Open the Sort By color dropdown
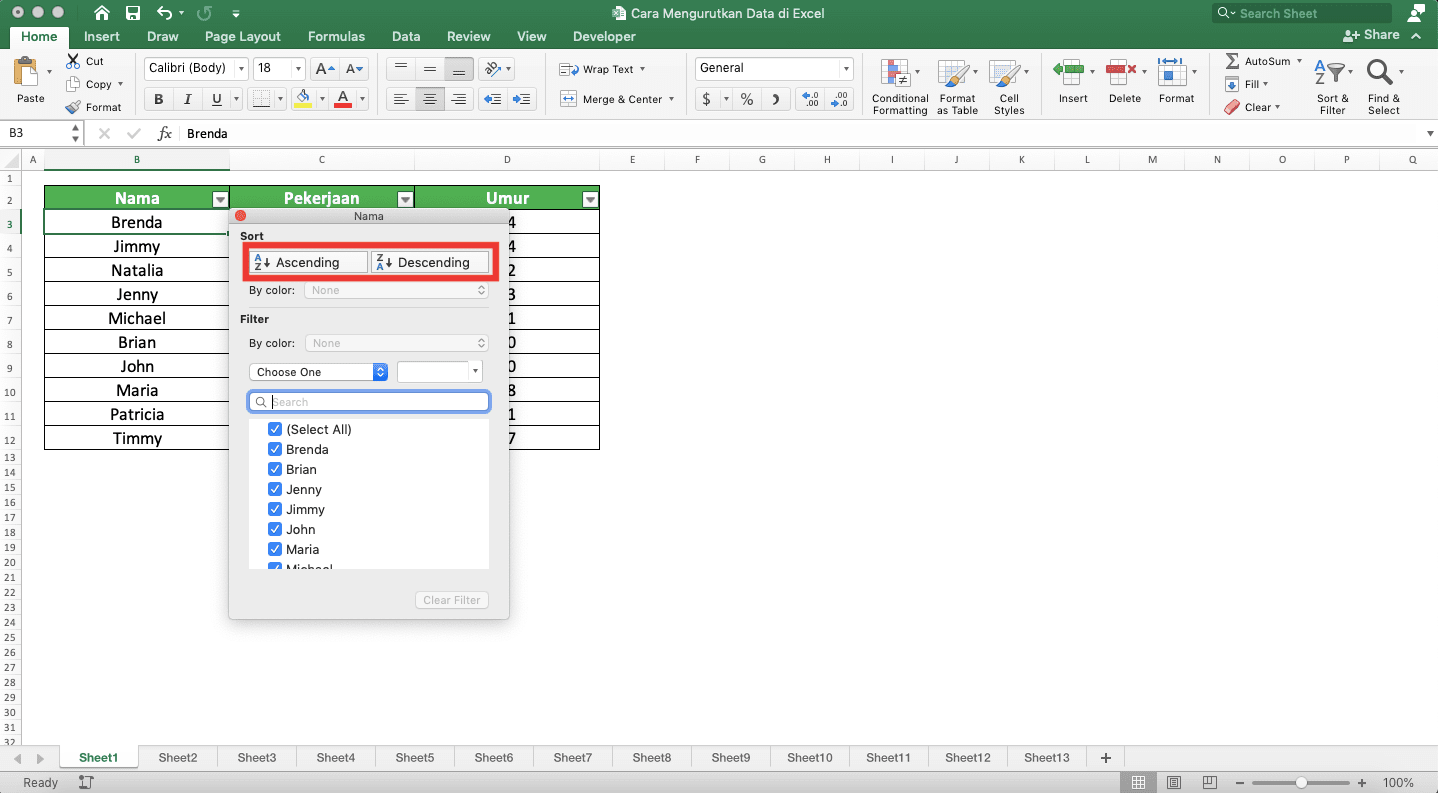Image resolution: width=1438 pixels, height=793 pixels. point(397,290)
